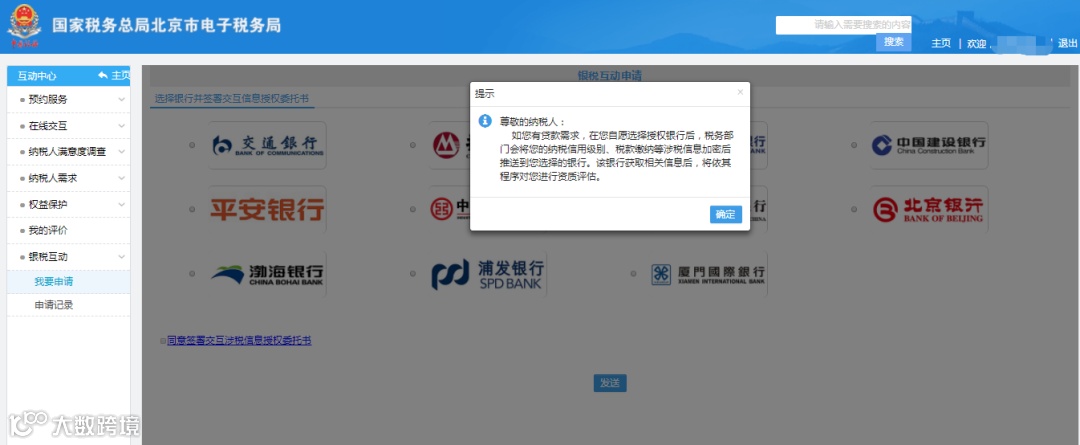This screenshot has width=1080, height=445.
Task: Select the 厦门国际银行 logo
Action: coord(708,273)
